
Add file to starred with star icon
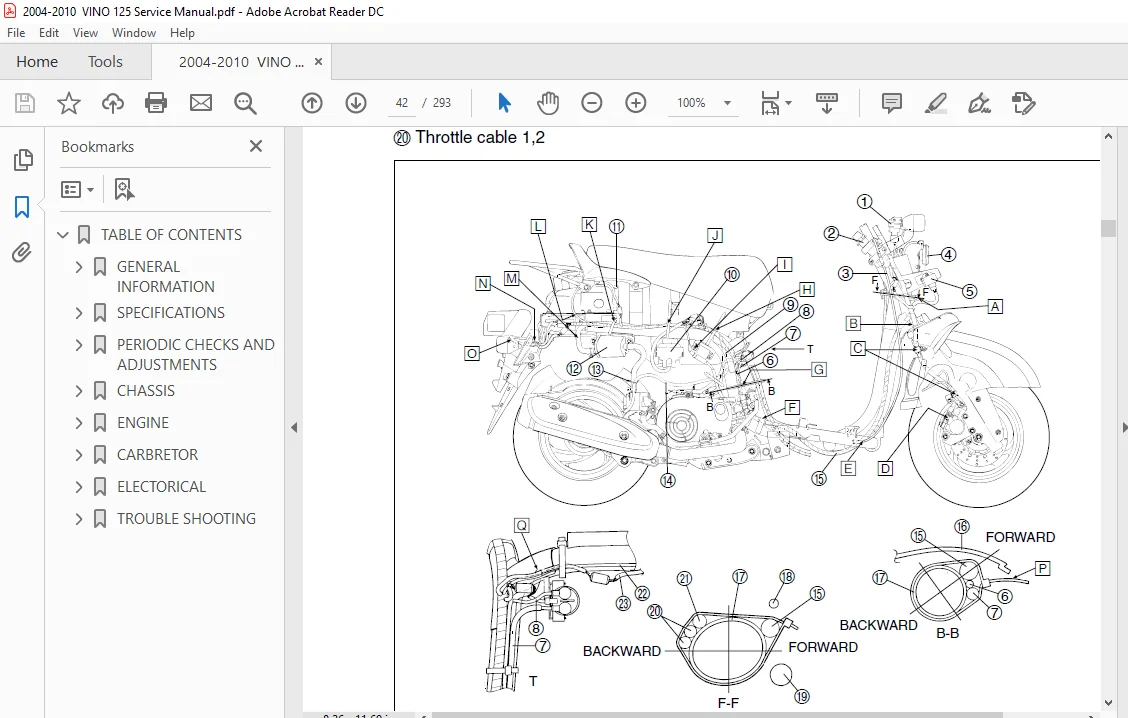pyautogui.click(x=69, y=103)
